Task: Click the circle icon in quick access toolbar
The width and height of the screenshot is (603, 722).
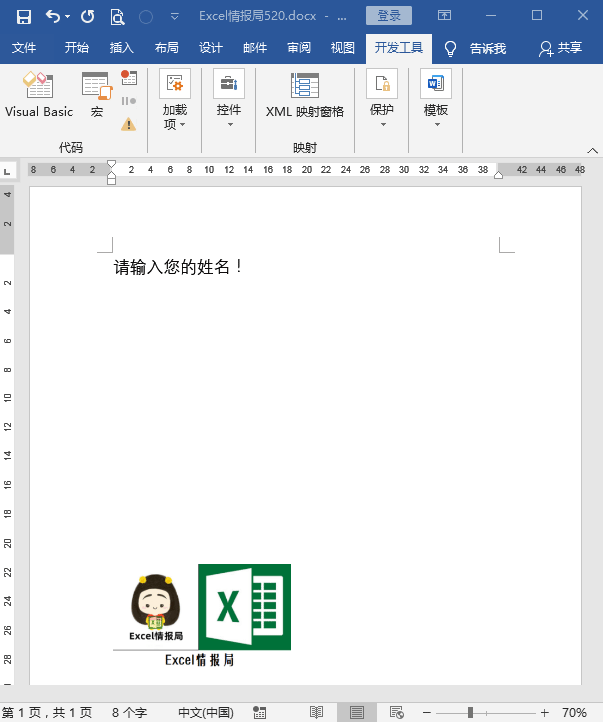Action: click(x=146, y=17)
